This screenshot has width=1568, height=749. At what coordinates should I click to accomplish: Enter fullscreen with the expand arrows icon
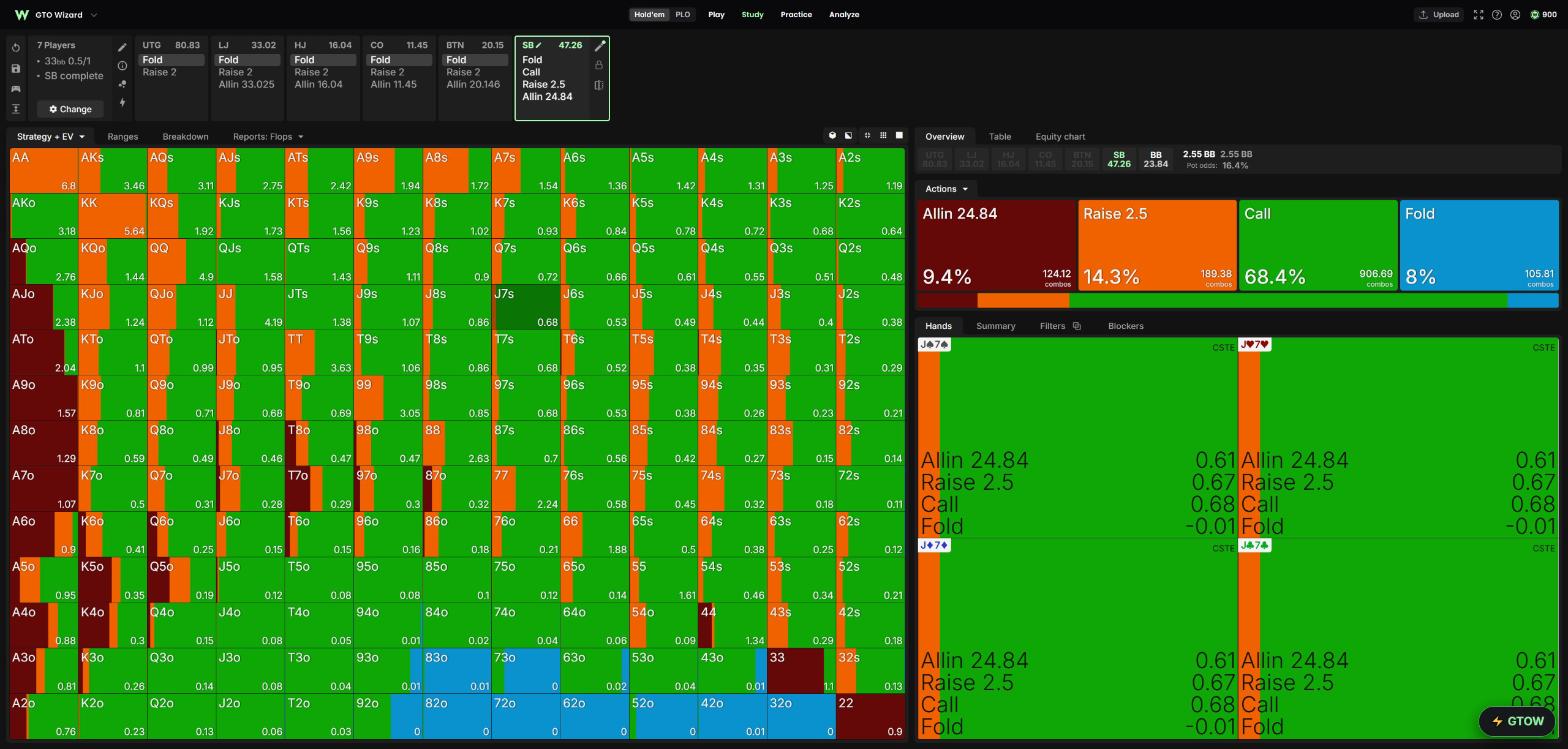pyautogui.click(x=1478, y=15)
